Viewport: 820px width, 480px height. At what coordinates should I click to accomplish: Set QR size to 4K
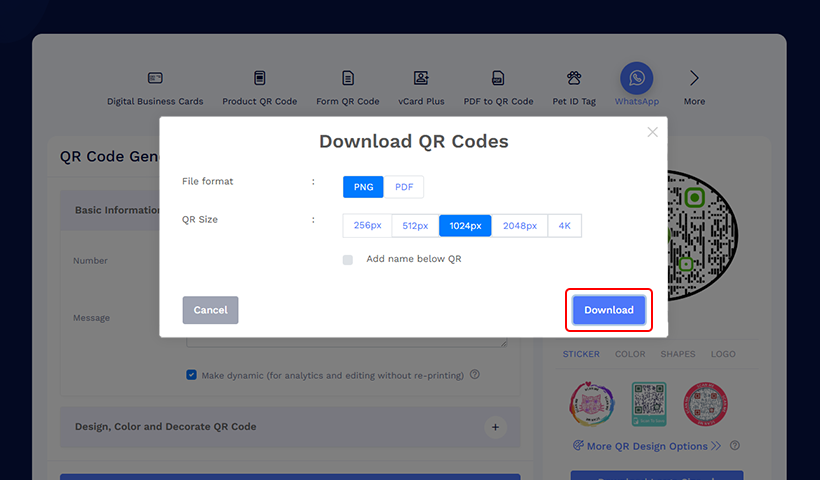click(x=564, y=225)
